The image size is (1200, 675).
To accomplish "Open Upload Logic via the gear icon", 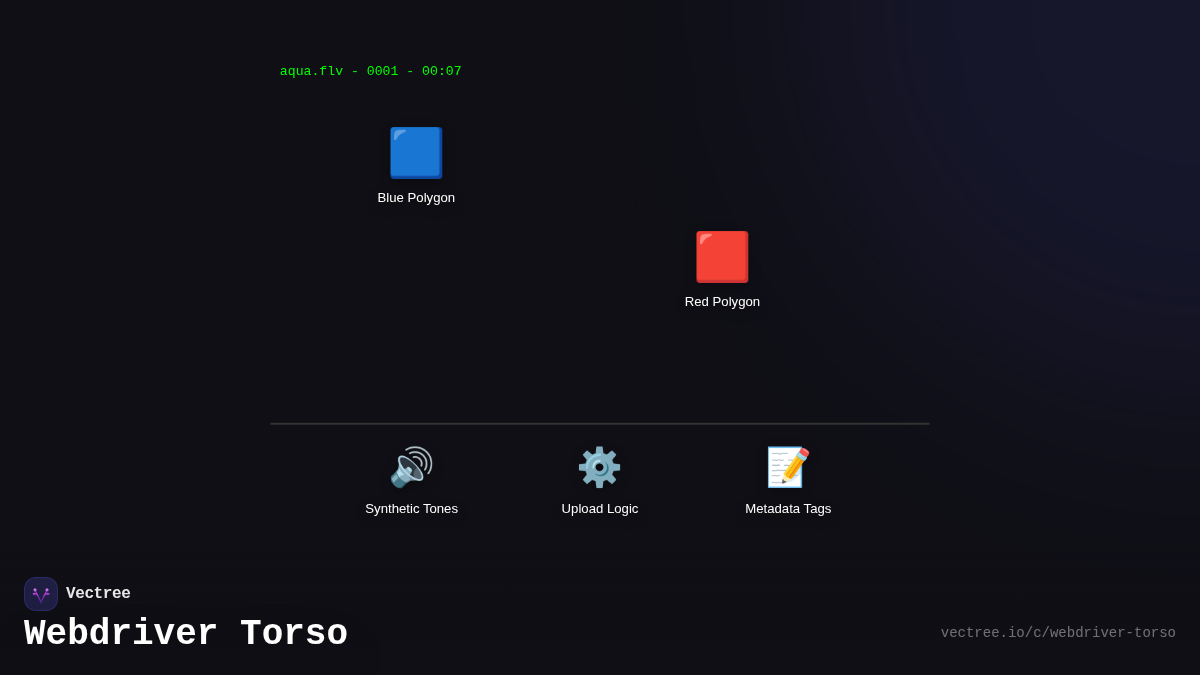I will coord(599,466).
